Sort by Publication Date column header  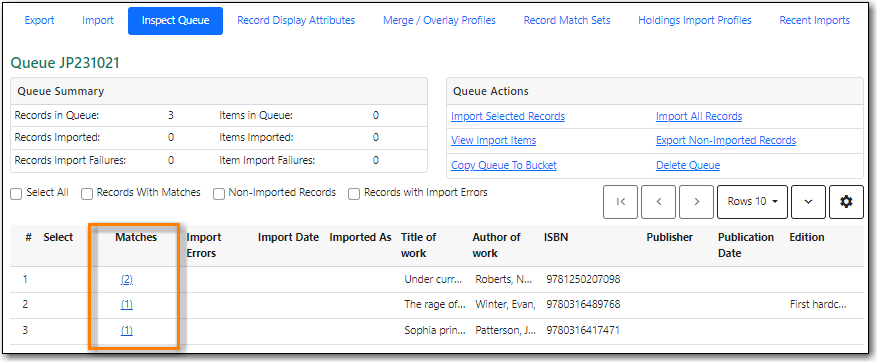click(x=746, y=245)
